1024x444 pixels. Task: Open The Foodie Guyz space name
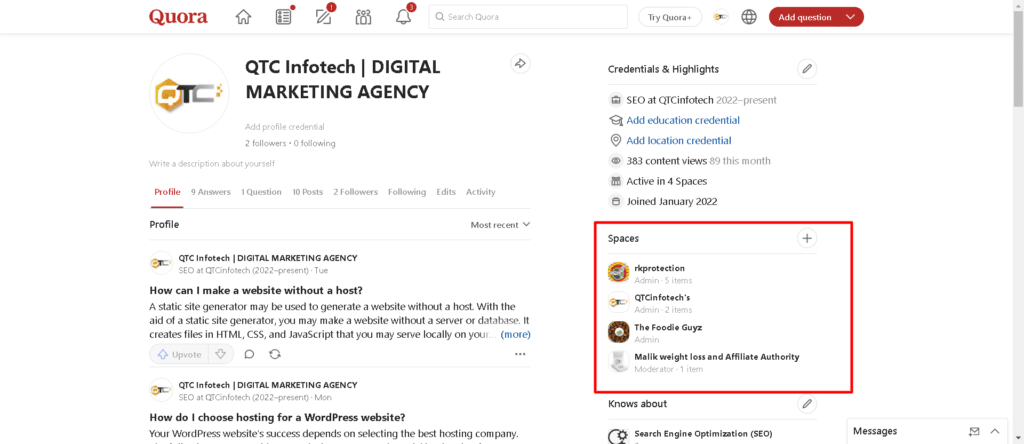tap(668, 327)
